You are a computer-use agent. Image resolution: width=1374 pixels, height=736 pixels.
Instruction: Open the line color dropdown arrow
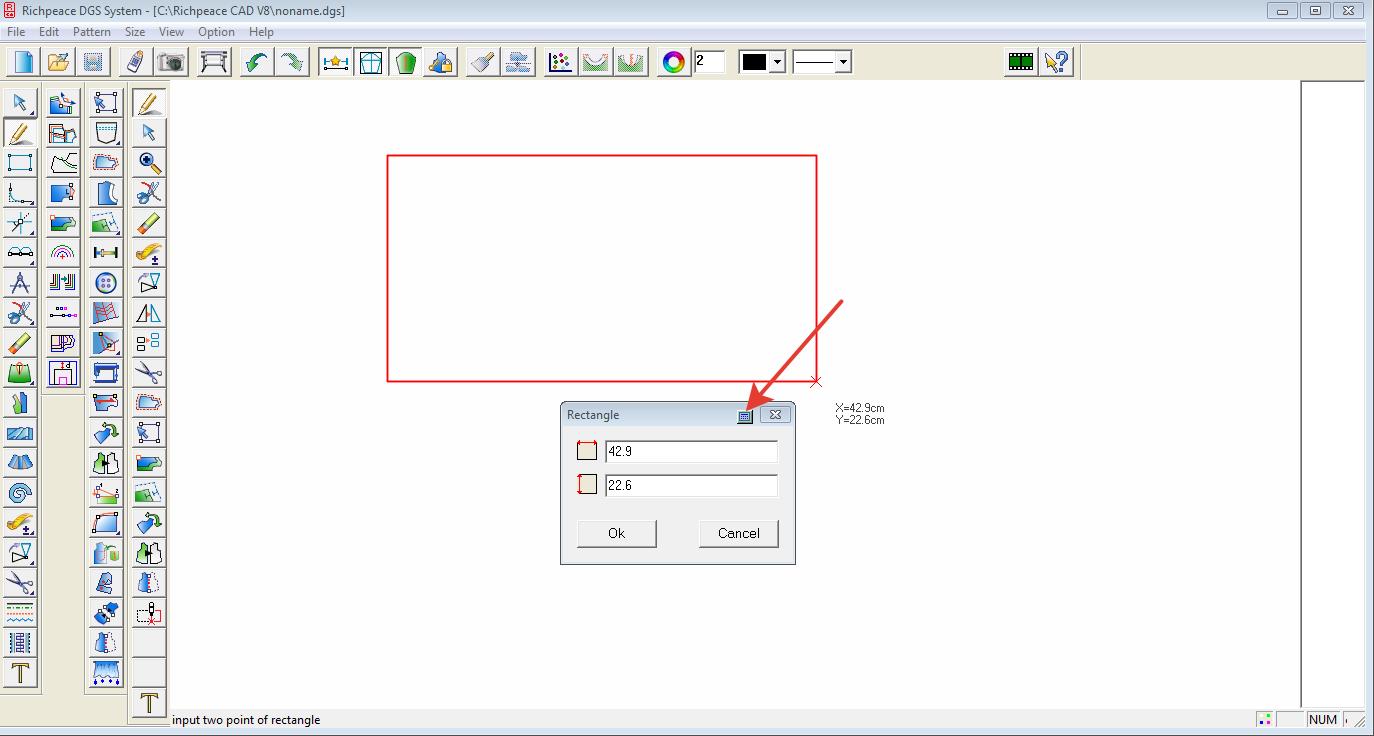[777, 62]
